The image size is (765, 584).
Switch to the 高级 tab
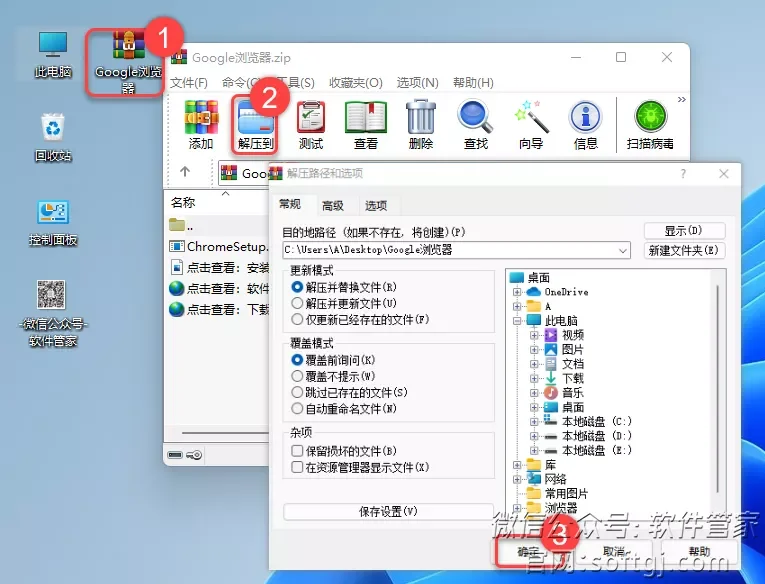[333, 206]
